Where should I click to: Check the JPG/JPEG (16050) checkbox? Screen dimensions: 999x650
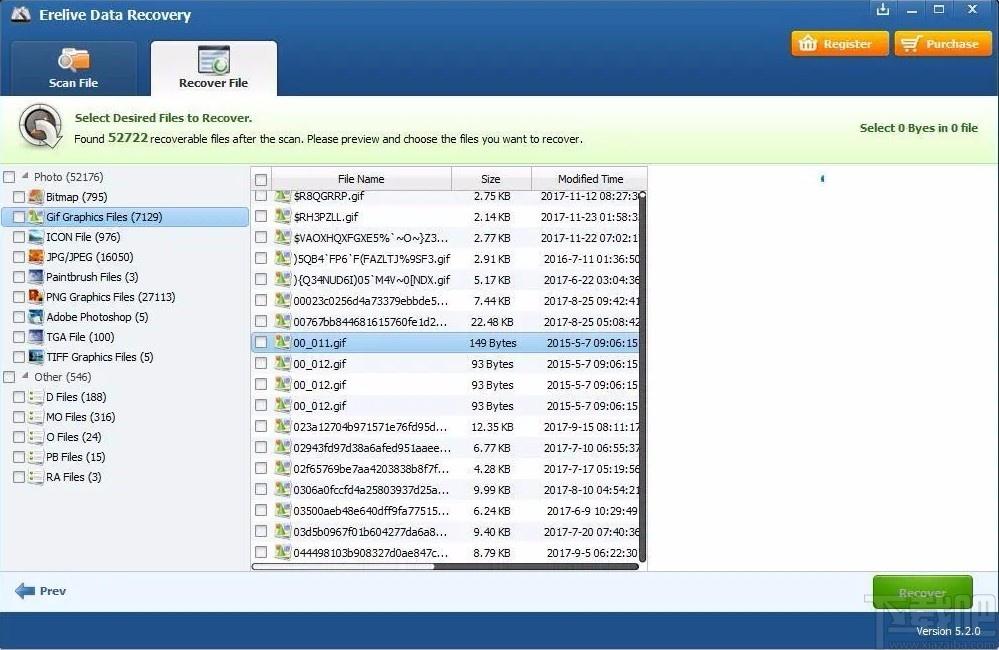[x=19, y=257]
